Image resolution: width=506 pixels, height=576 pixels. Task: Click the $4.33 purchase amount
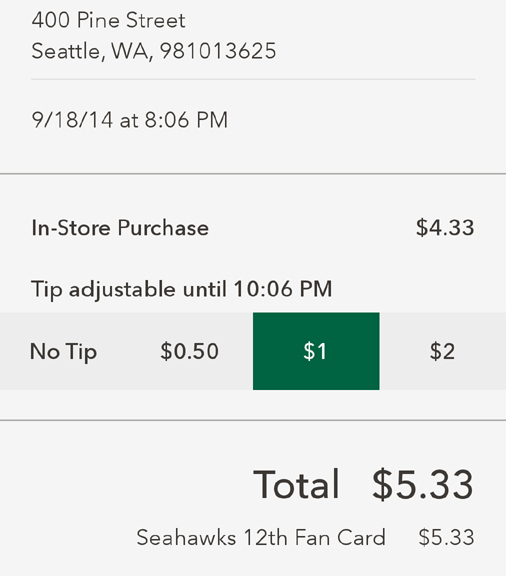click(x=445, y=227)
